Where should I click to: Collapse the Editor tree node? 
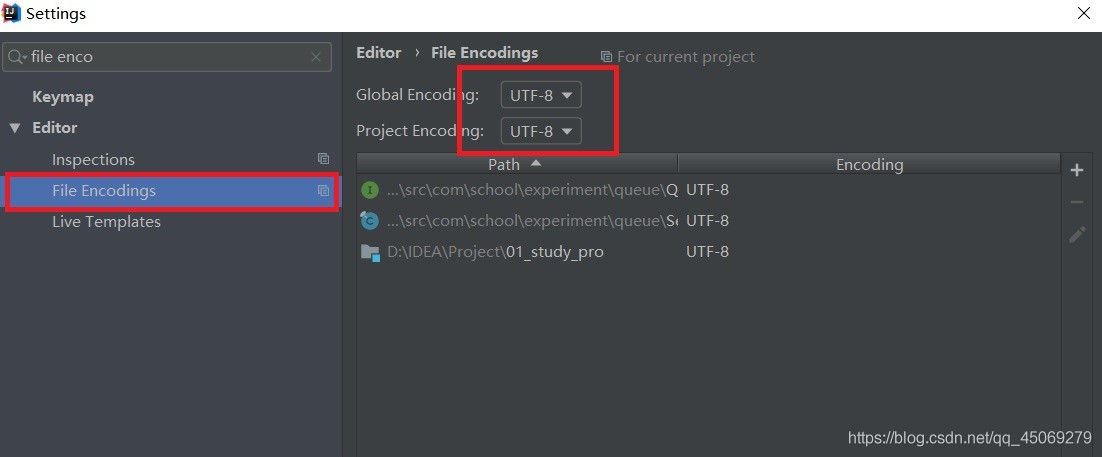click(x=15, y=128)
